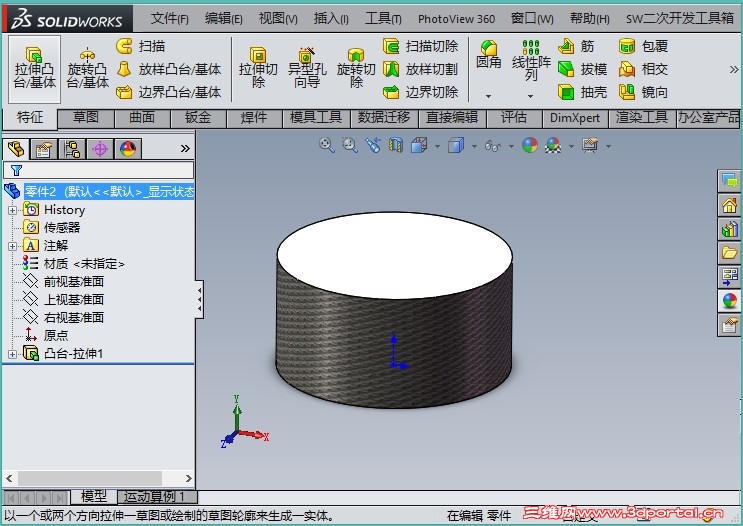Open the ConfigurationManager tab icon
743x526 pixels.
72,149
